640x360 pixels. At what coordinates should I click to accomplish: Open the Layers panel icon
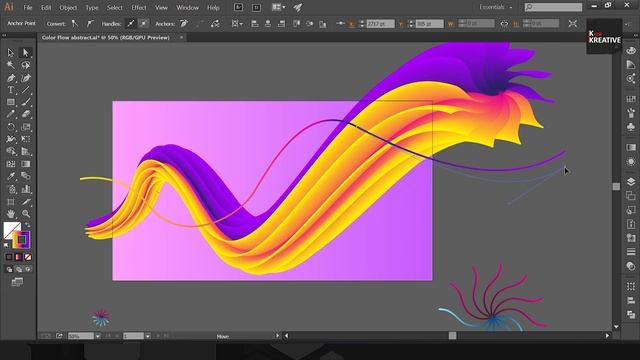point(631,182)
